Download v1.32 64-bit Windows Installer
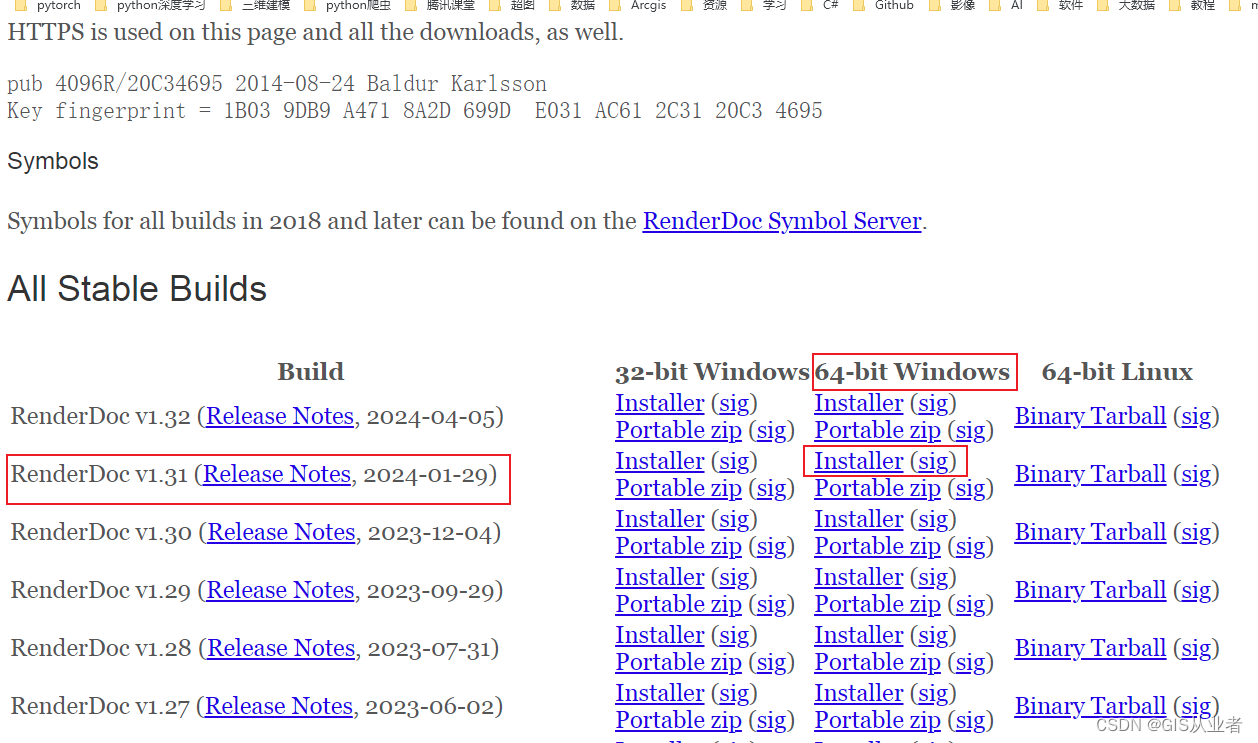This screenshot has height=743, width=1258. (x=859, y=403)
